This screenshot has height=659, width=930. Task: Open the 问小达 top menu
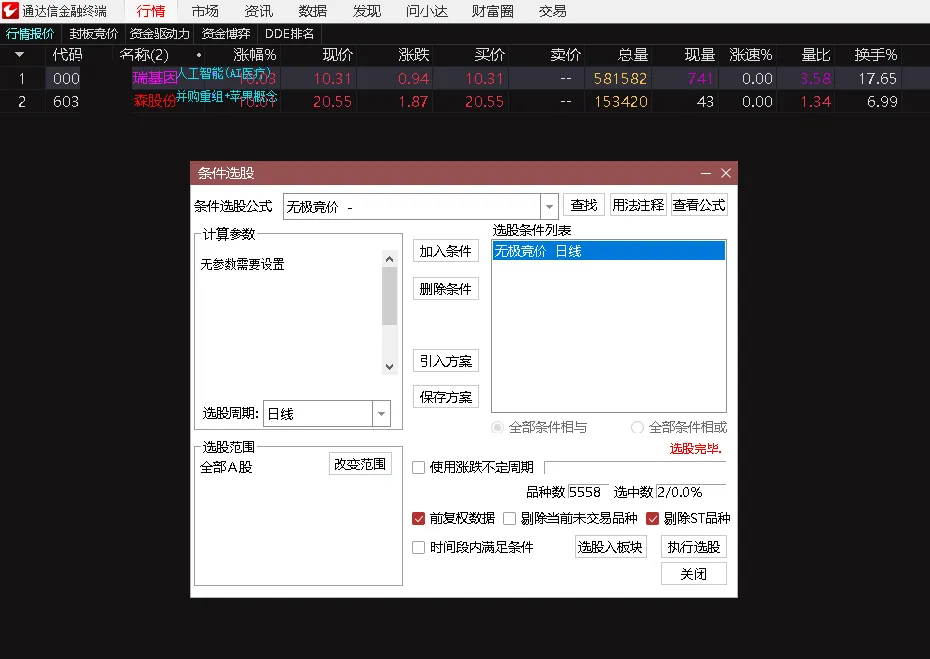(426, 11)
